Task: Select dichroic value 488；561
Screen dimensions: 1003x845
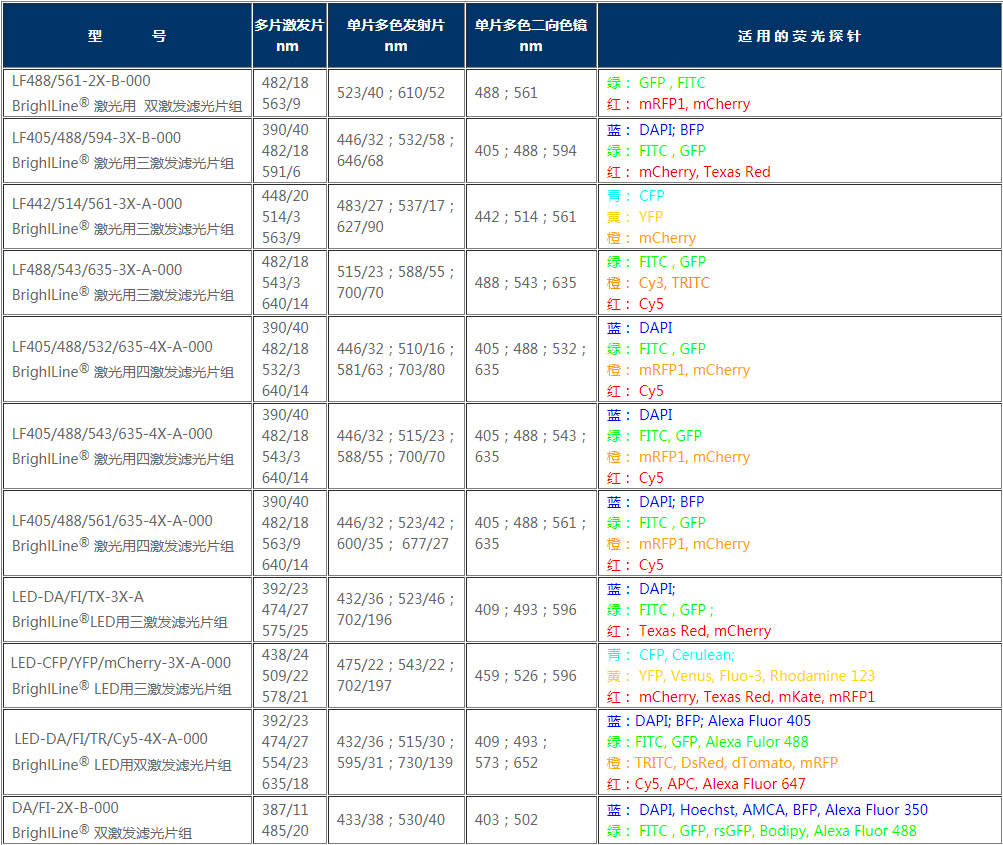Action: tap(506, 93)
